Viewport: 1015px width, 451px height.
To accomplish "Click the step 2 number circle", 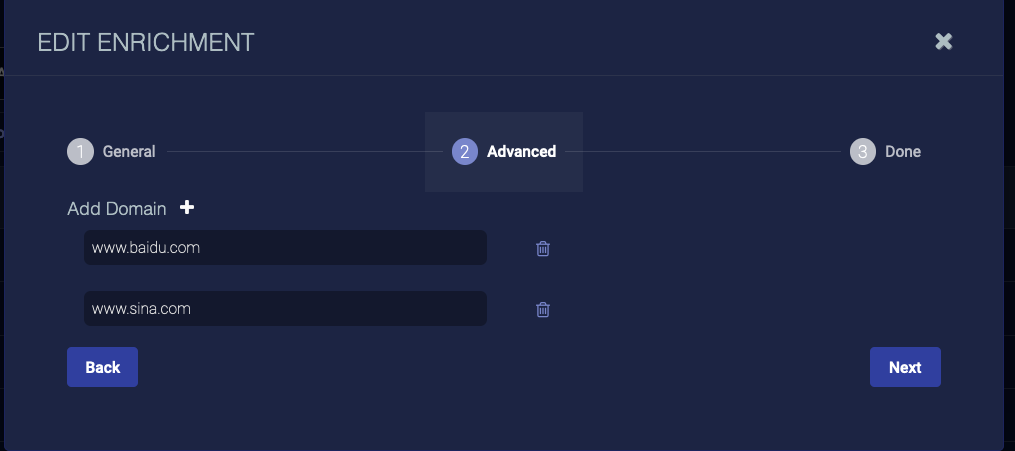I will [465, 152].
